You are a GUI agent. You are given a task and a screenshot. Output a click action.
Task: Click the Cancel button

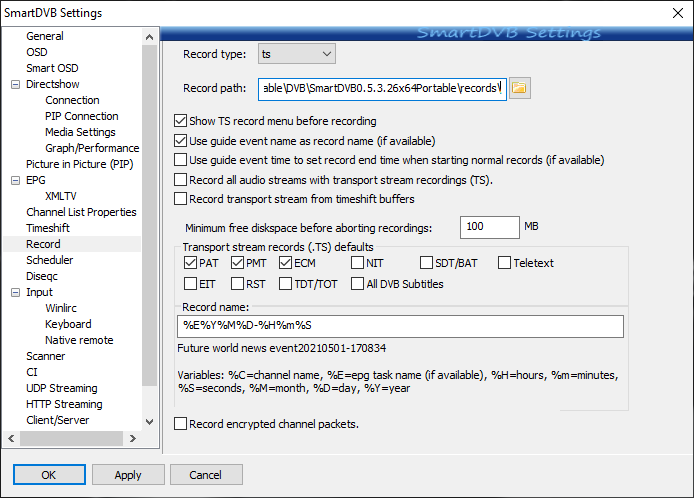point(206,475)
